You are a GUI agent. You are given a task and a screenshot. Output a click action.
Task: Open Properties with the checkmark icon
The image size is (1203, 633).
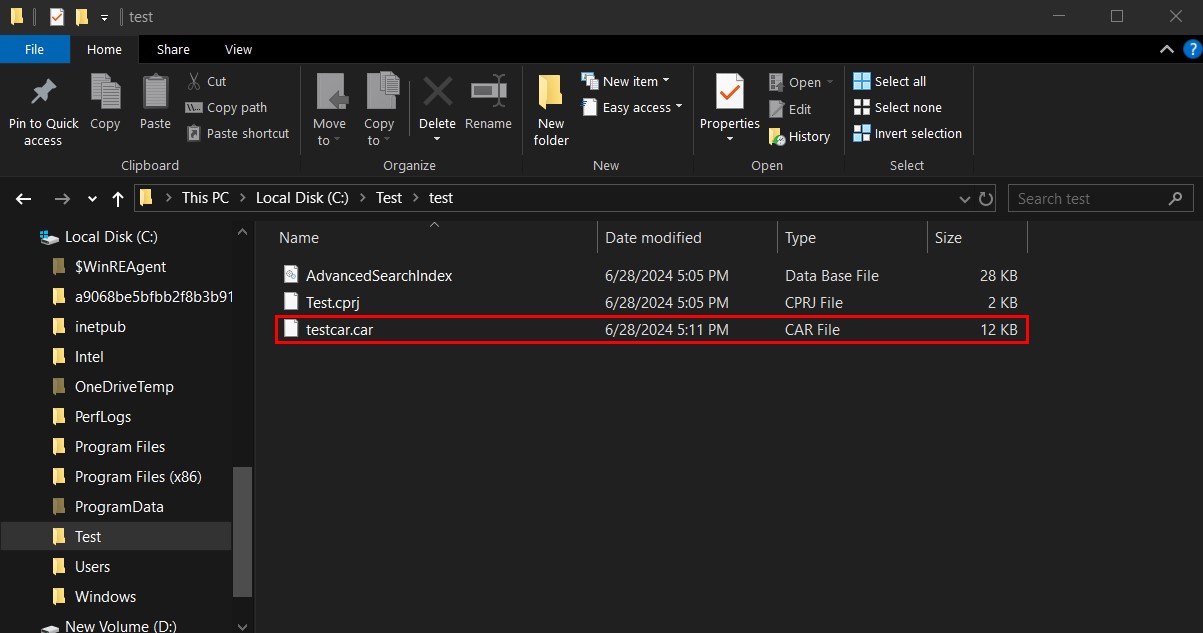tap(730, 93)
